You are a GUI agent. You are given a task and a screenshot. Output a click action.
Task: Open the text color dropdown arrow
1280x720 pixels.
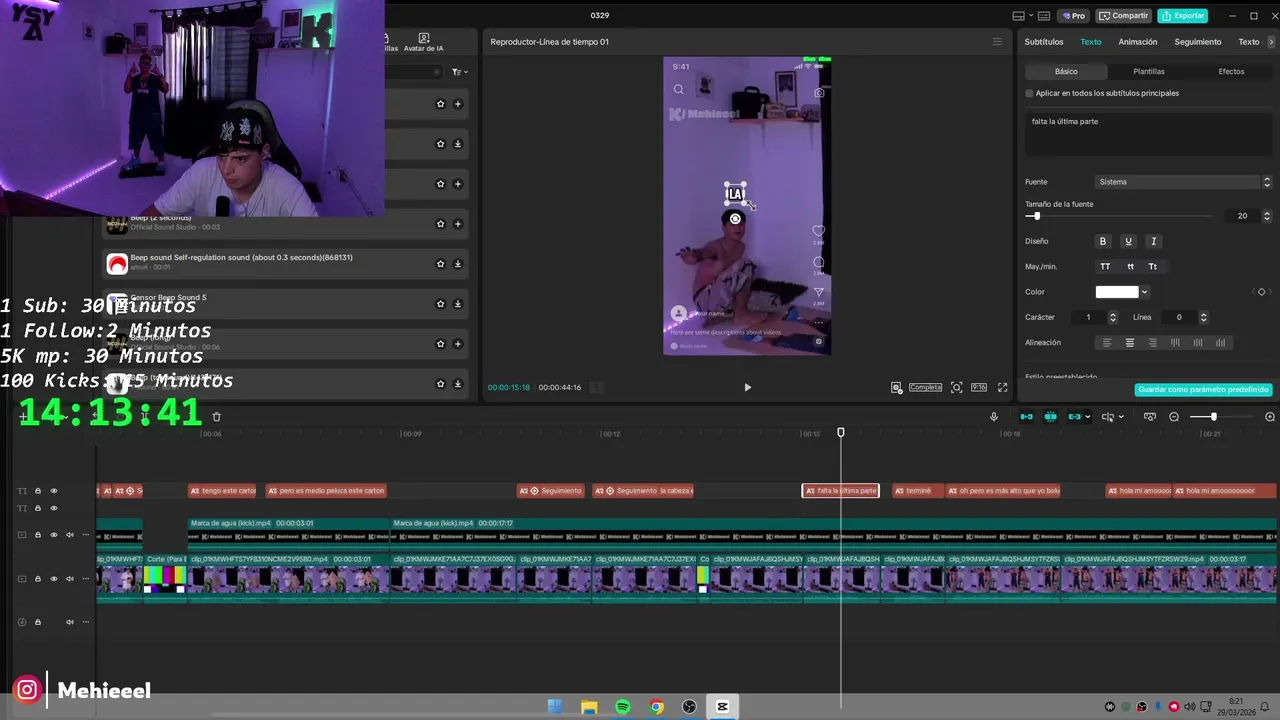[1144, 292]
